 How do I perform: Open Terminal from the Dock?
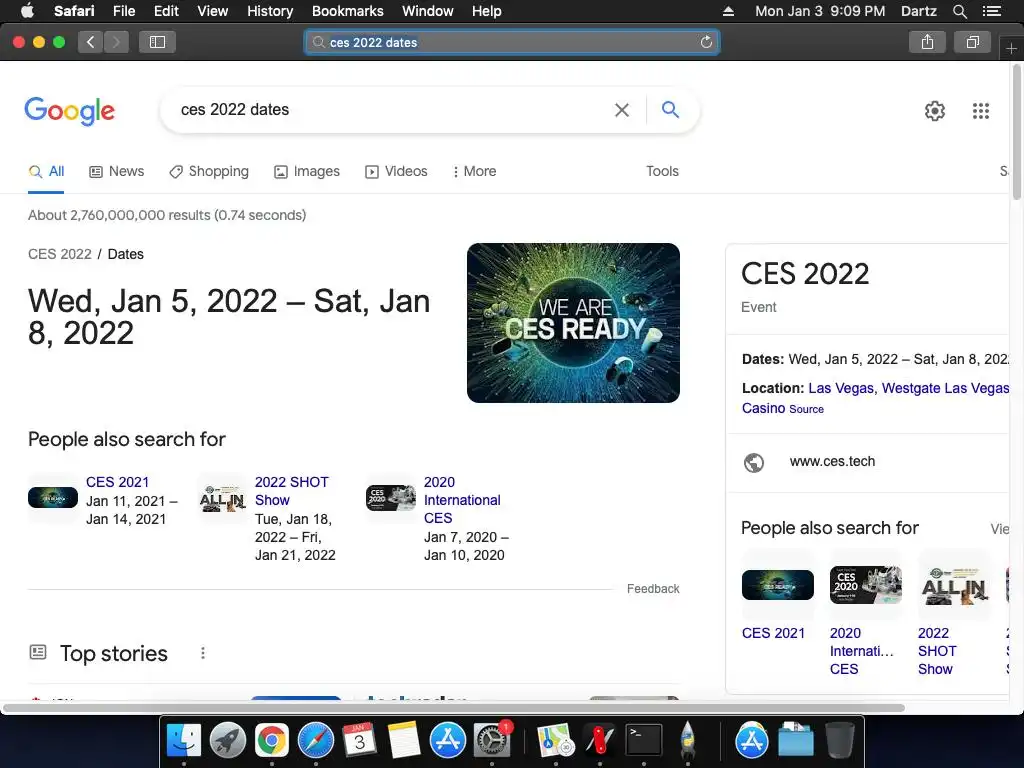coord(643,740)
